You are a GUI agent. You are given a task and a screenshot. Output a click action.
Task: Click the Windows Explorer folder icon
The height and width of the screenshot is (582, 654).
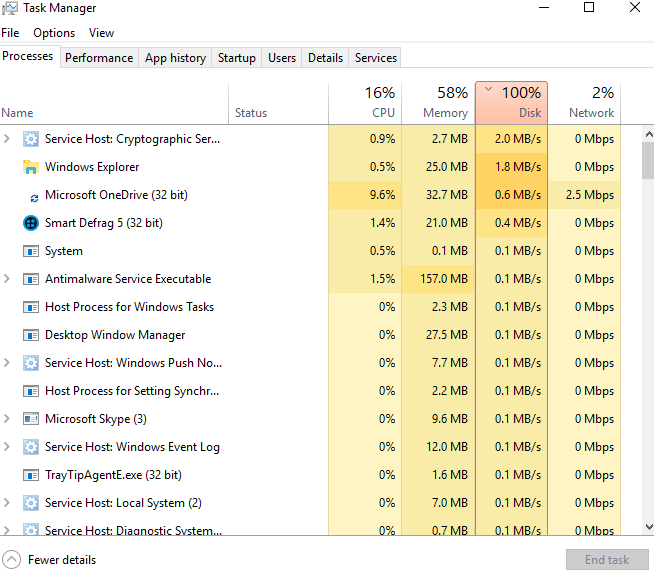(x=30, y=167)
